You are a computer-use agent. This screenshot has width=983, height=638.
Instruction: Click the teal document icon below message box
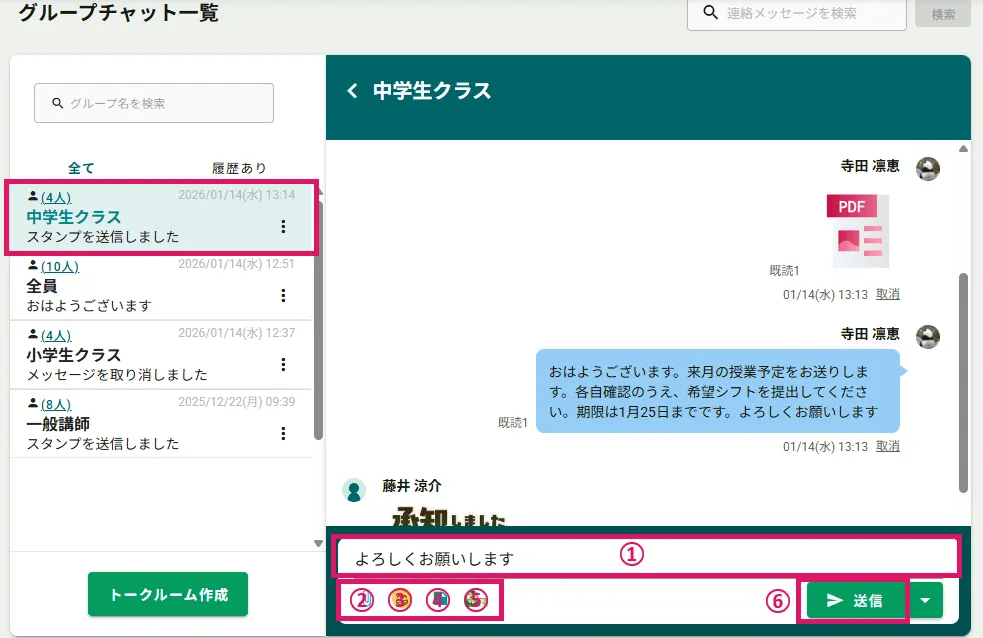tap(438, 600)
